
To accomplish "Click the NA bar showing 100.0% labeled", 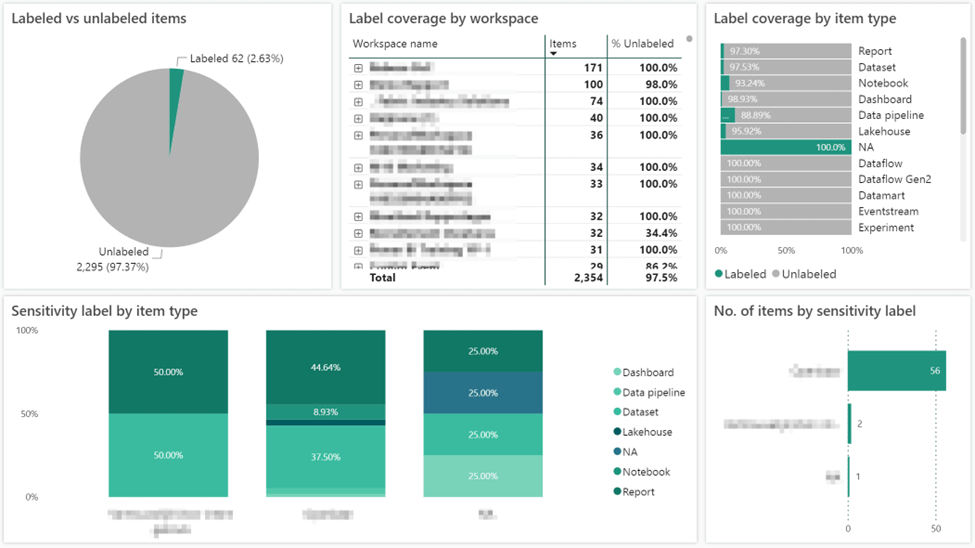I will coord(784,147).
